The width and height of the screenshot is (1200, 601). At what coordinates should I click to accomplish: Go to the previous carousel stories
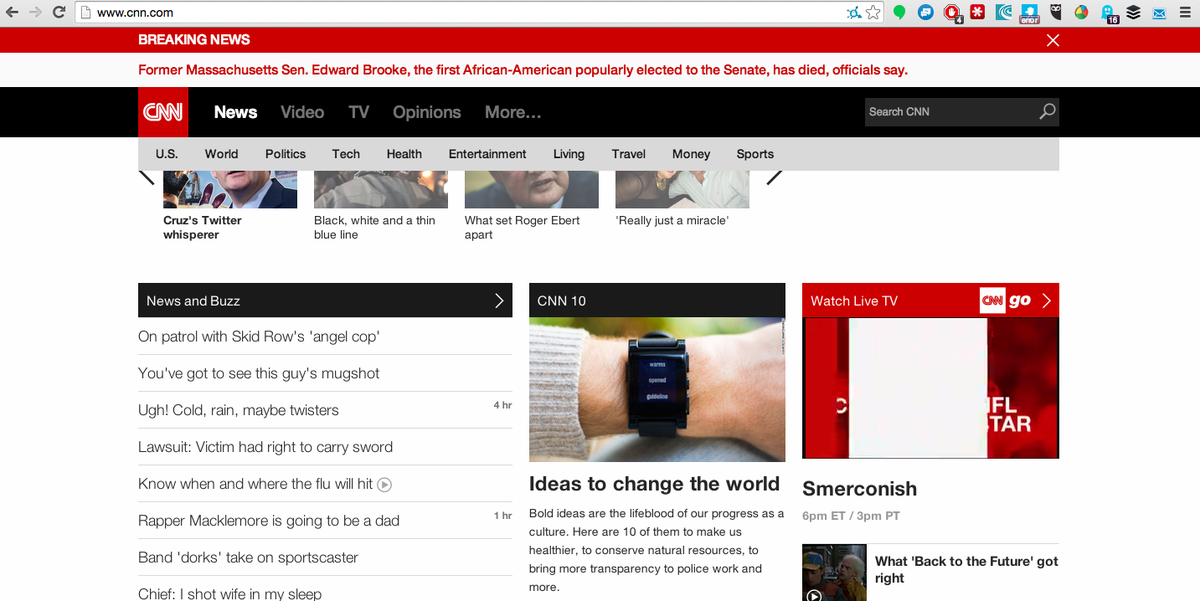tap(147, 178)
